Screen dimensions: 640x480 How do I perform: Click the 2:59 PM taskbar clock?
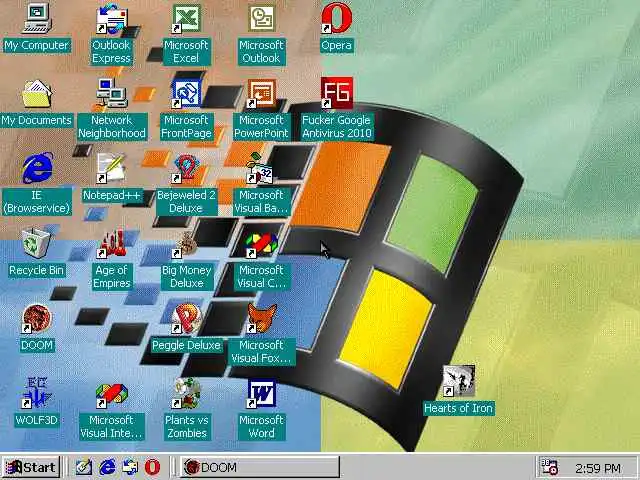[x=598, y=468]
